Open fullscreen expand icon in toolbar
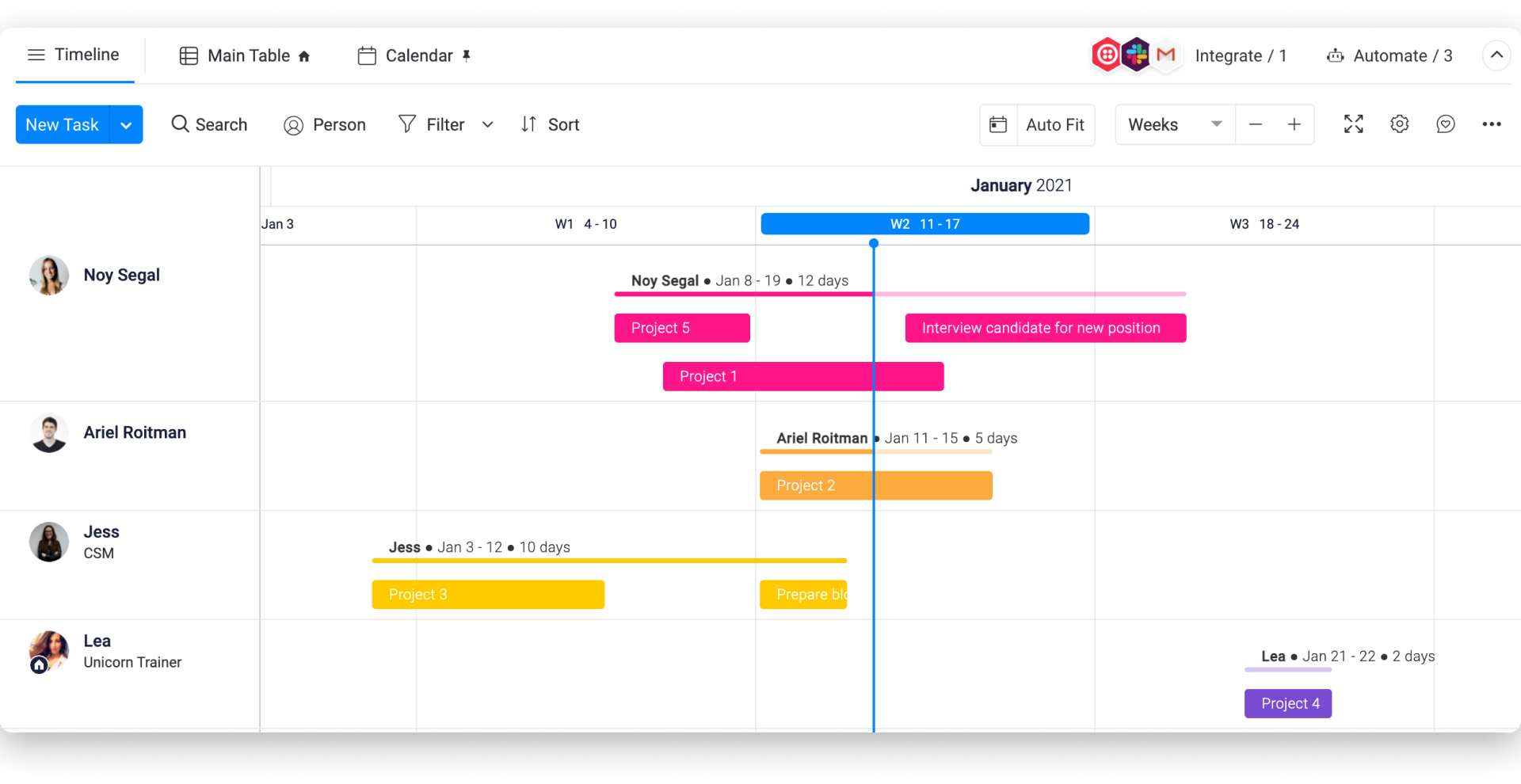Screen dimensions: 1521x784 coord(1353,124)
